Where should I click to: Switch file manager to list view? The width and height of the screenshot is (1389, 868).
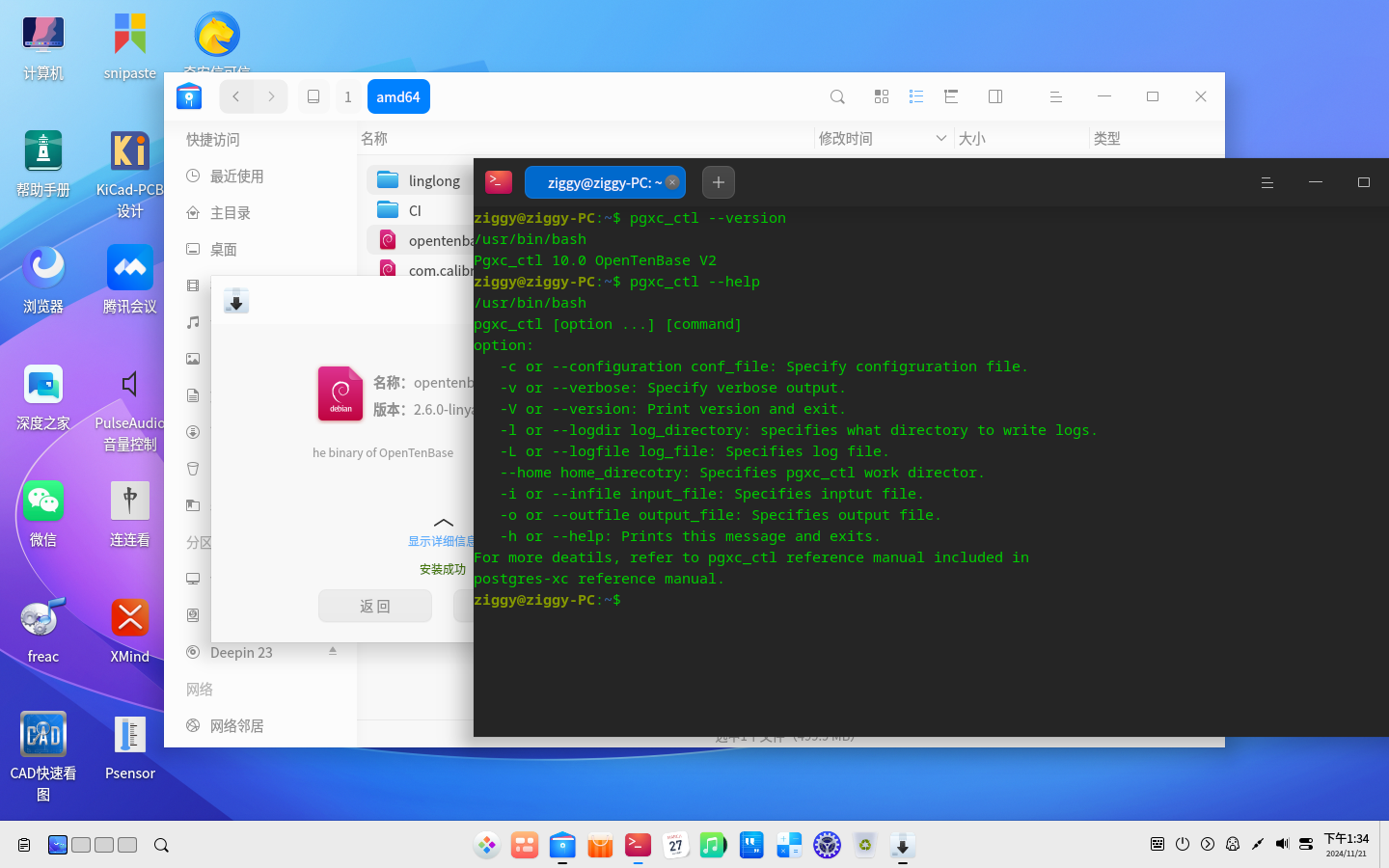916,96
